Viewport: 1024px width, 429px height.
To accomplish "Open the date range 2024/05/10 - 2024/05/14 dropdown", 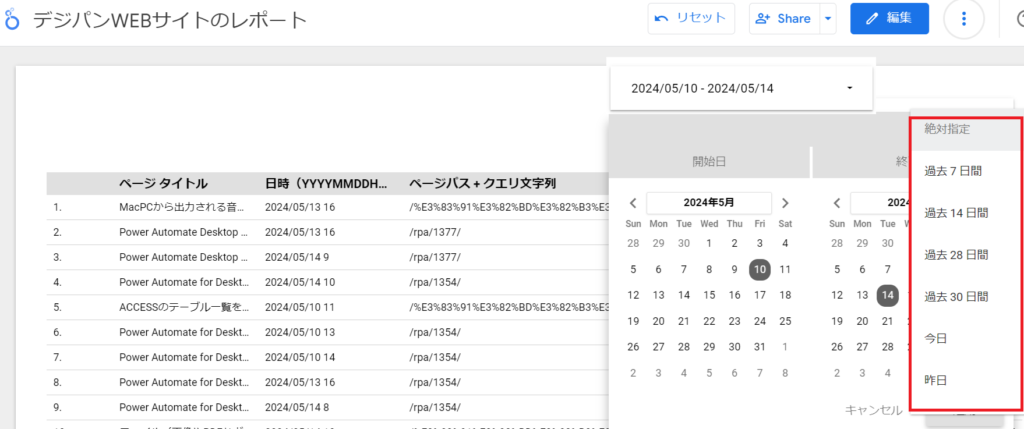I will pyautogui.click(x=742, y=88).
